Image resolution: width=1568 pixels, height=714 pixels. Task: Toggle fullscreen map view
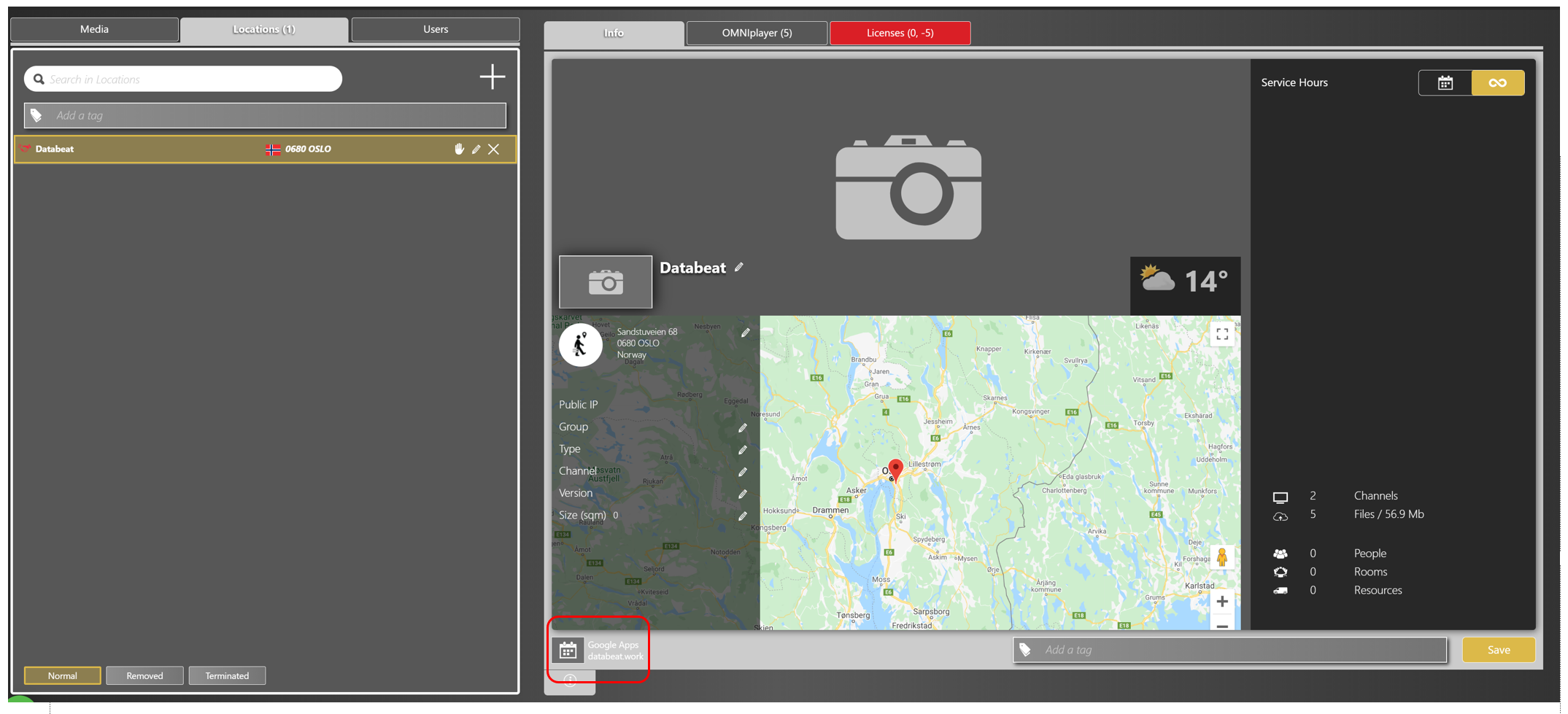pos(1222,335)
